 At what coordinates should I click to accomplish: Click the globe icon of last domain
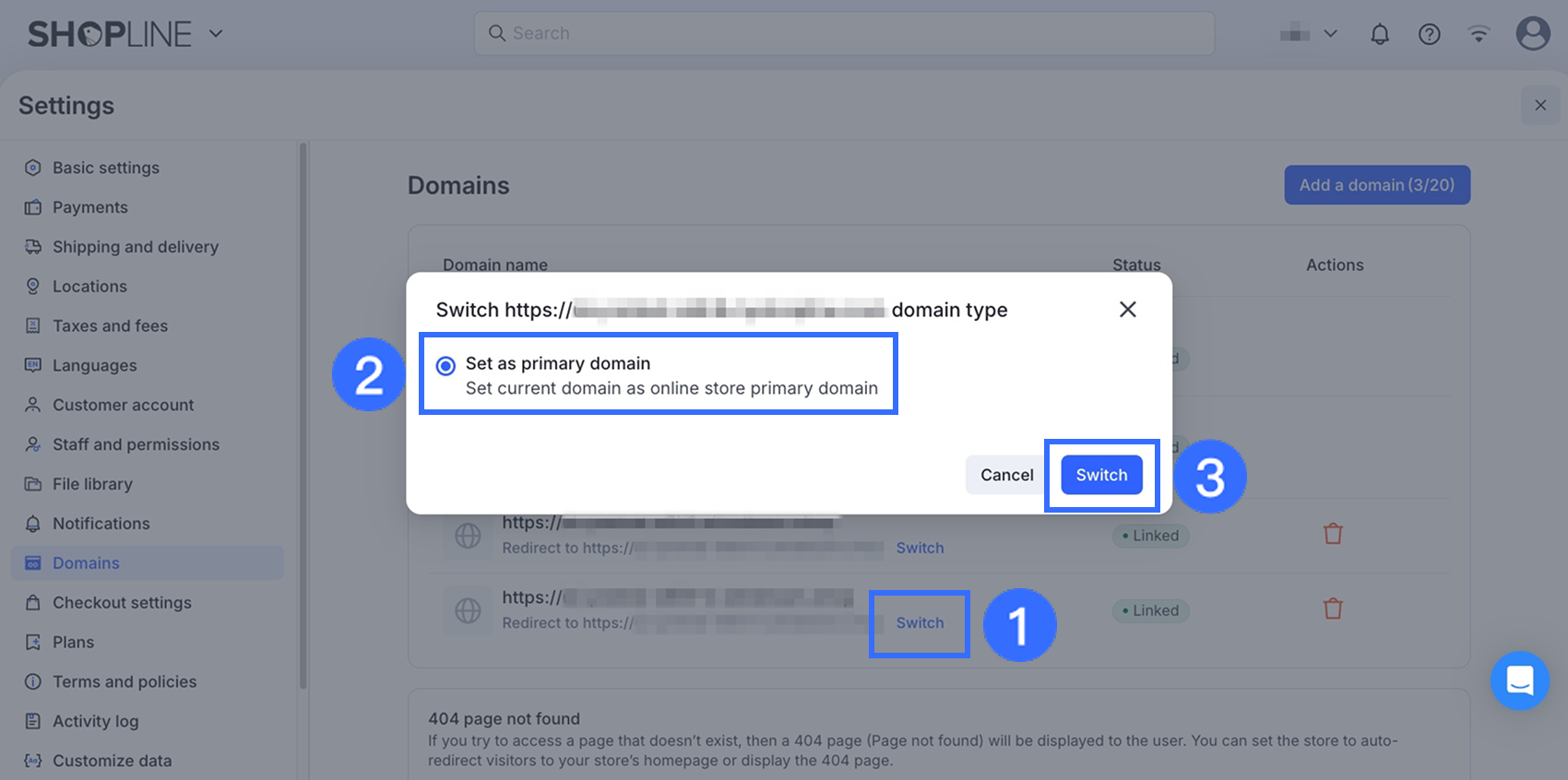click(x=468, y=610)
